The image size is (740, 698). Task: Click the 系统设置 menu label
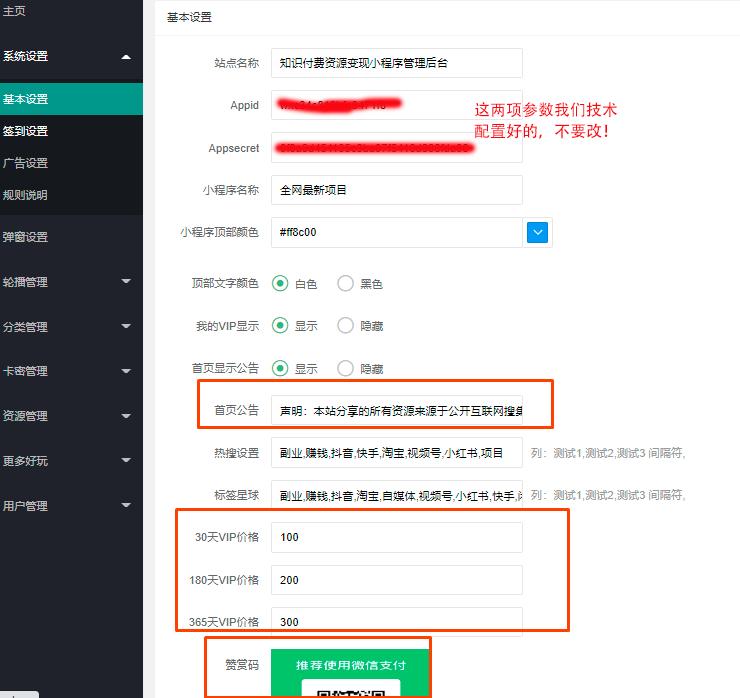click(x=25, y=56)
